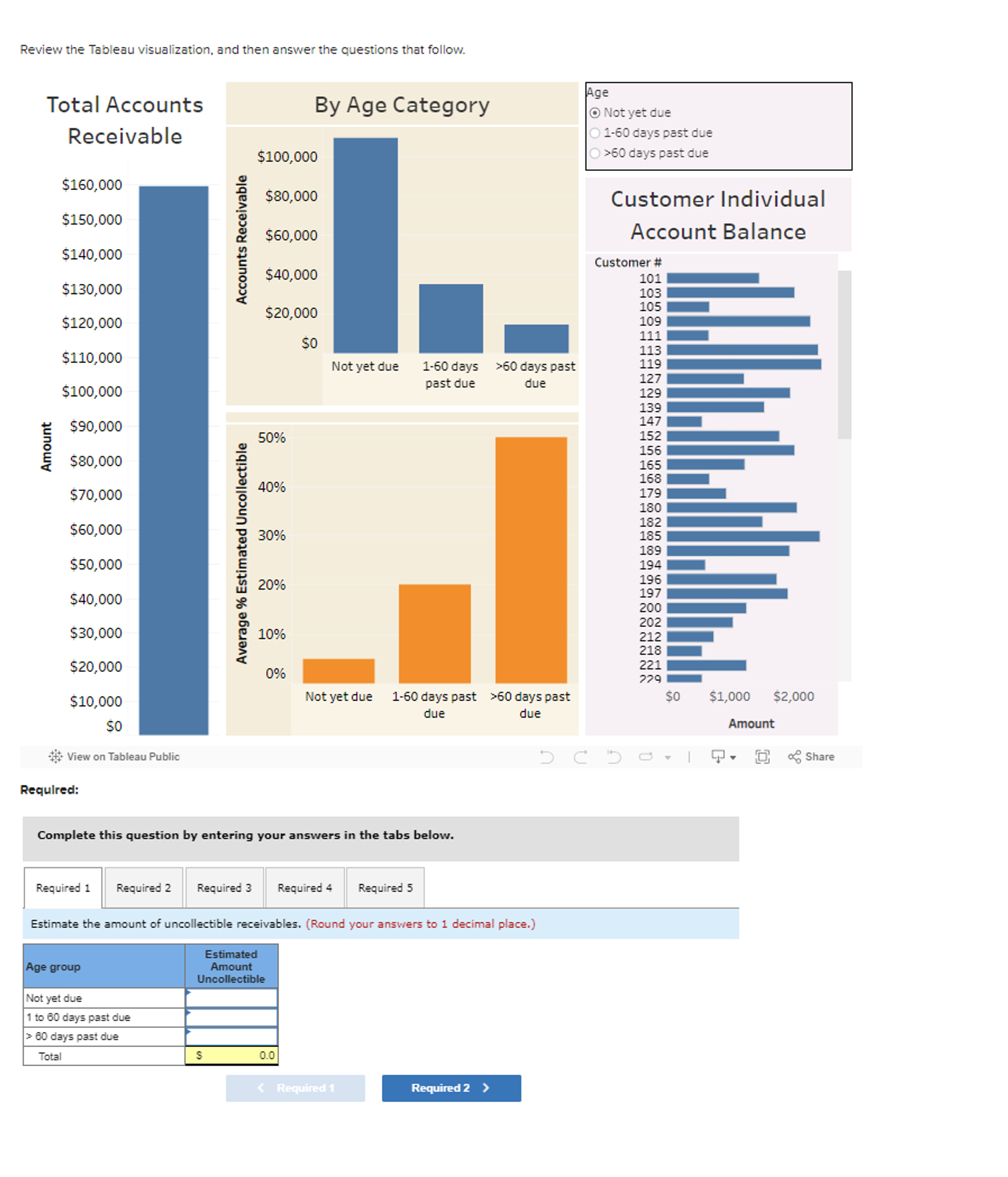Switch to the Required 3 tab
Viewport: 1008px width, 1177px height.
[x=225, y=888]
